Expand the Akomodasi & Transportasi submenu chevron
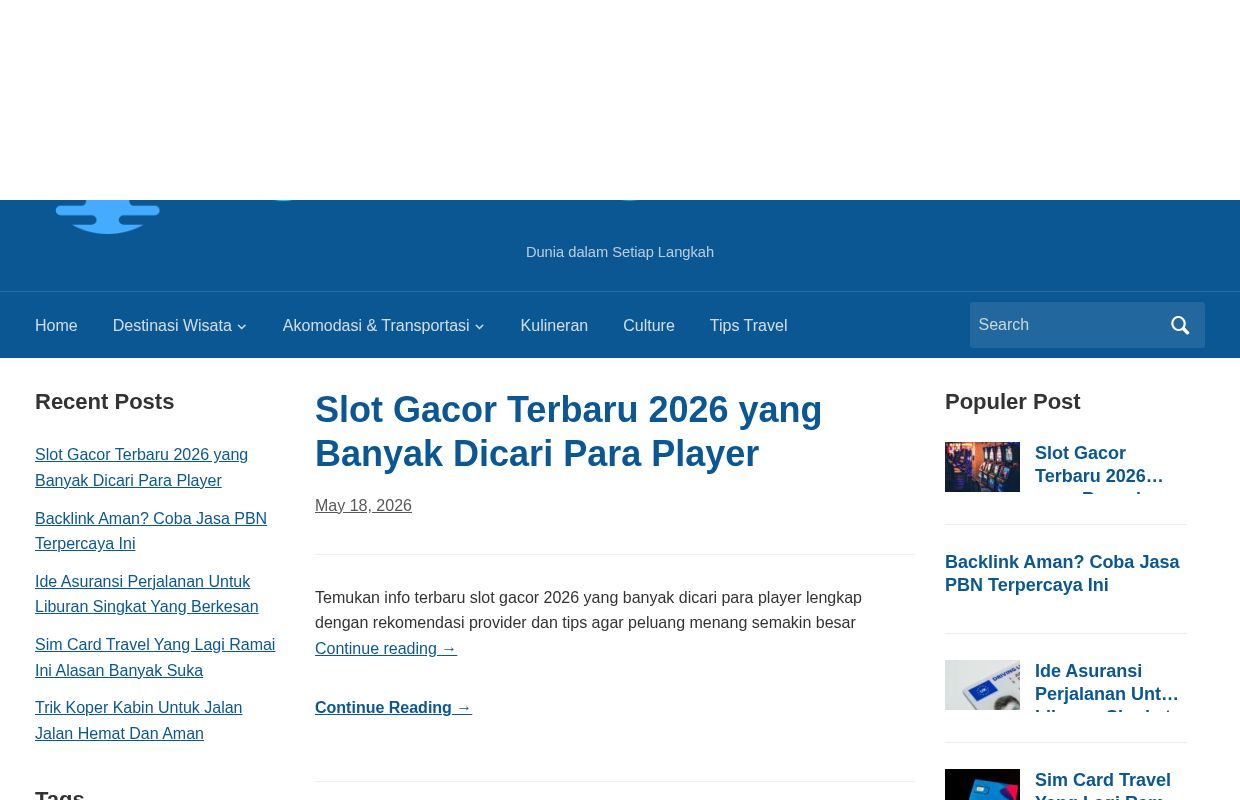 tap(479, 326)
